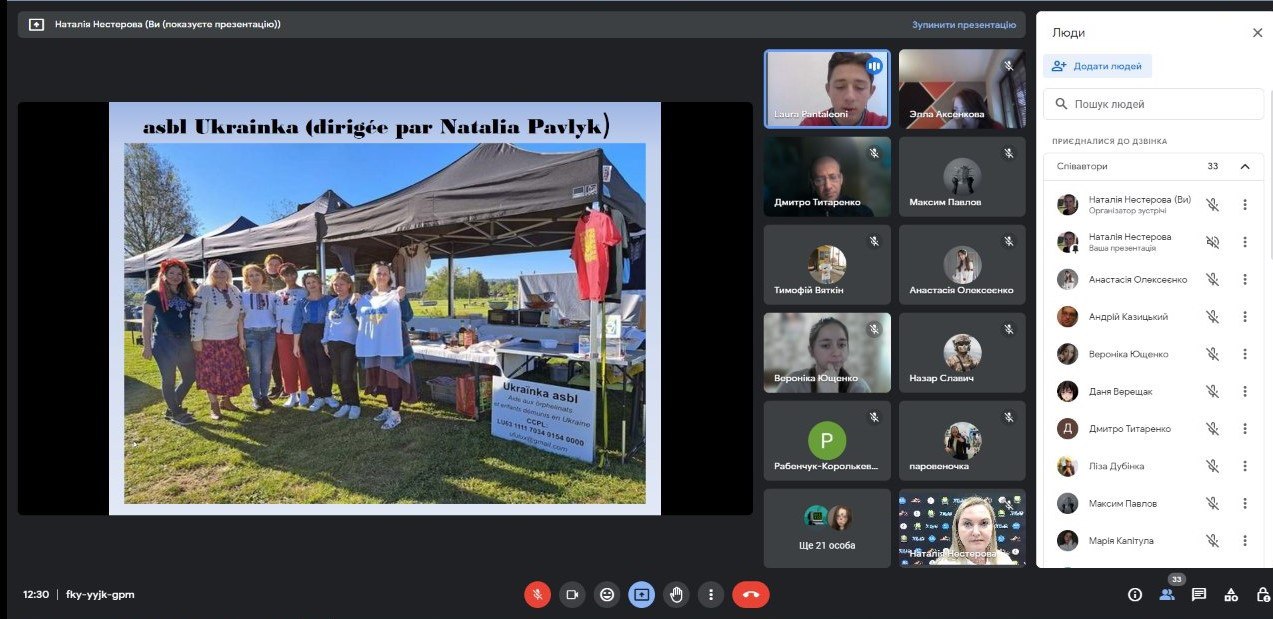
Task: Select Максим Павлов participant tile
Action: click(962, 177)
